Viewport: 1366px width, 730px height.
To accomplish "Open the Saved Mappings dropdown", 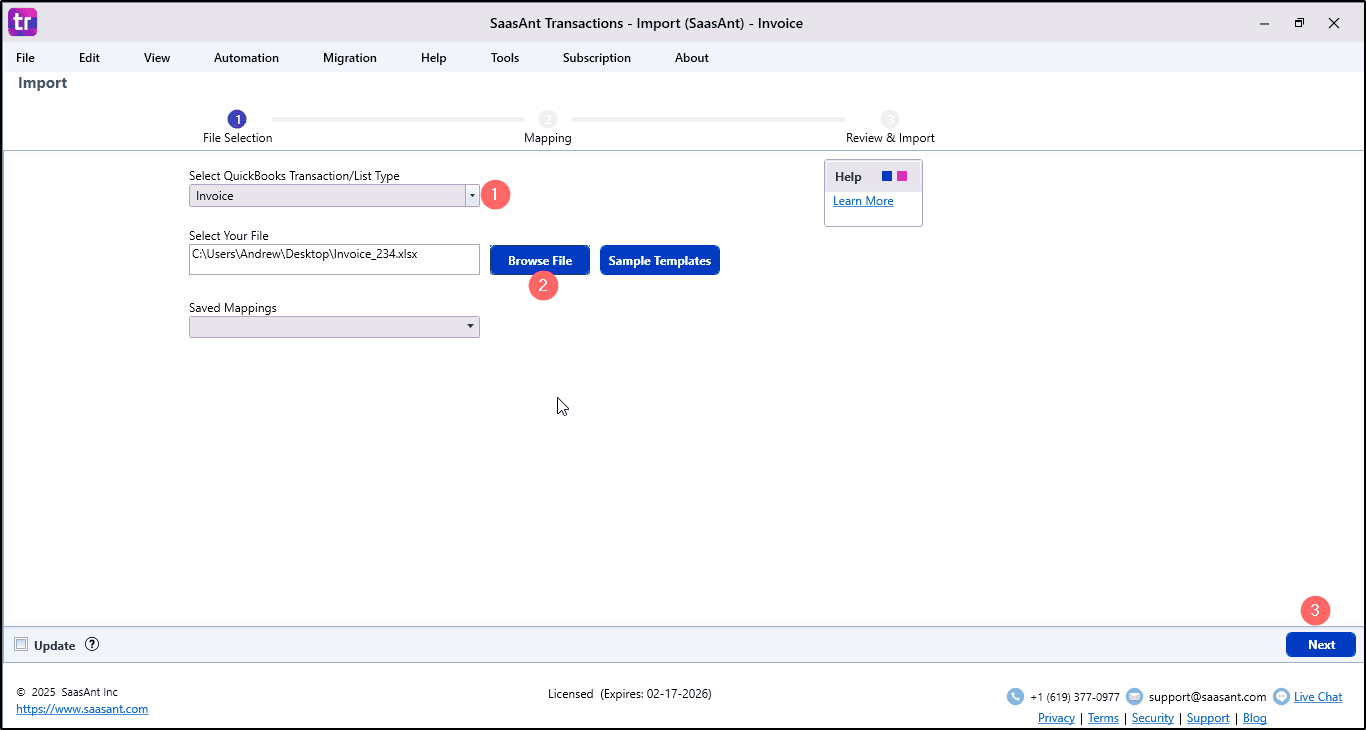I will point(470,327).
